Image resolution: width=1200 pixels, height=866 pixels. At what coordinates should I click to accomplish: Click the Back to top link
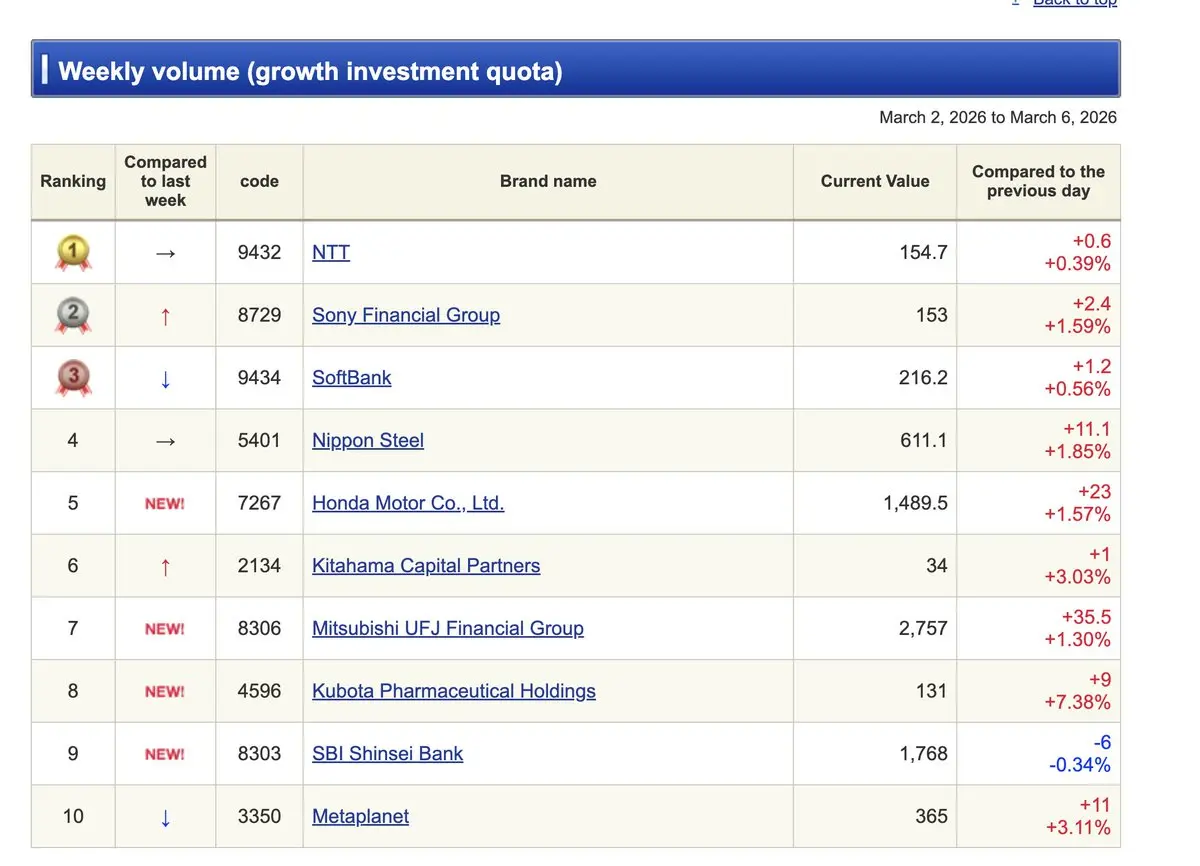[1074, 3]
